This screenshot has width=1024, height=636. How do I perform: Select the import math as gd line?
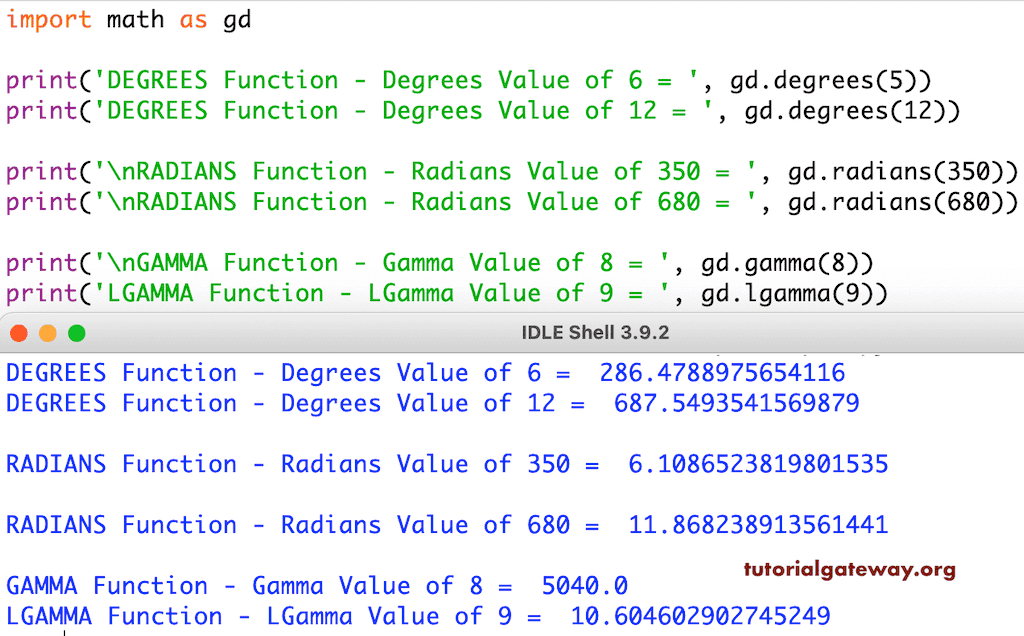pyautogui.click(x=125, y=19)
